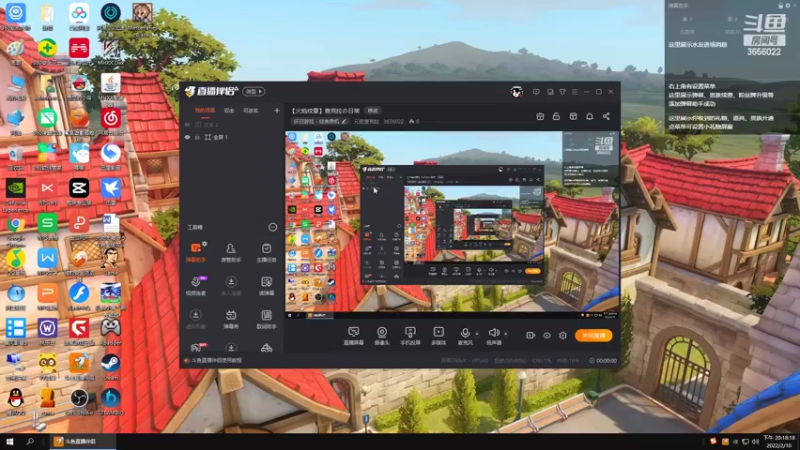Click the store box icon beside bell

pos(573,116)
